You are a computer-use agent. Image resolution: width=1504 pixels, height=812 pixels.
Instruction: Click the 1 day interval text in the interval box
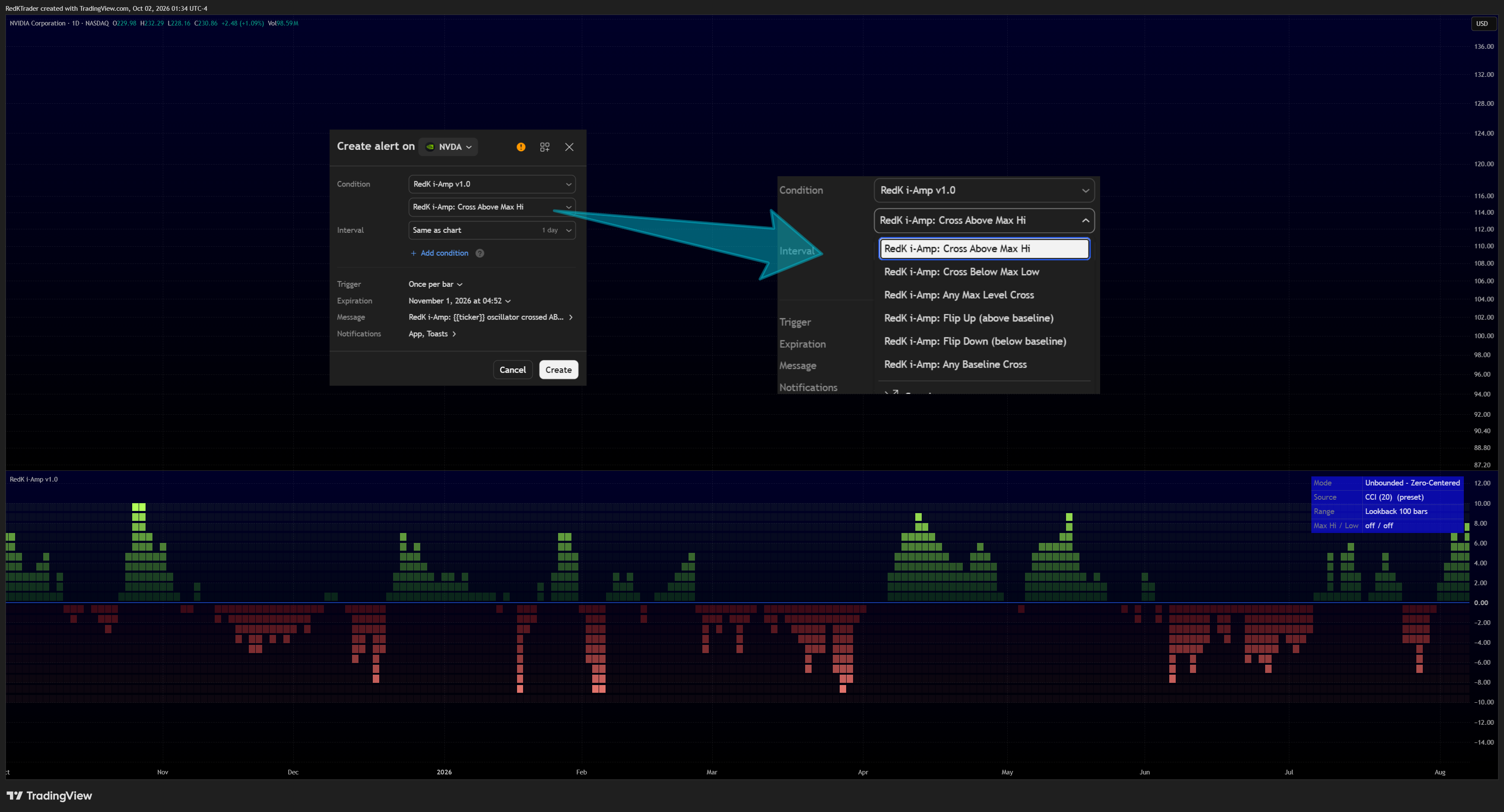click(x=549, y=230)
